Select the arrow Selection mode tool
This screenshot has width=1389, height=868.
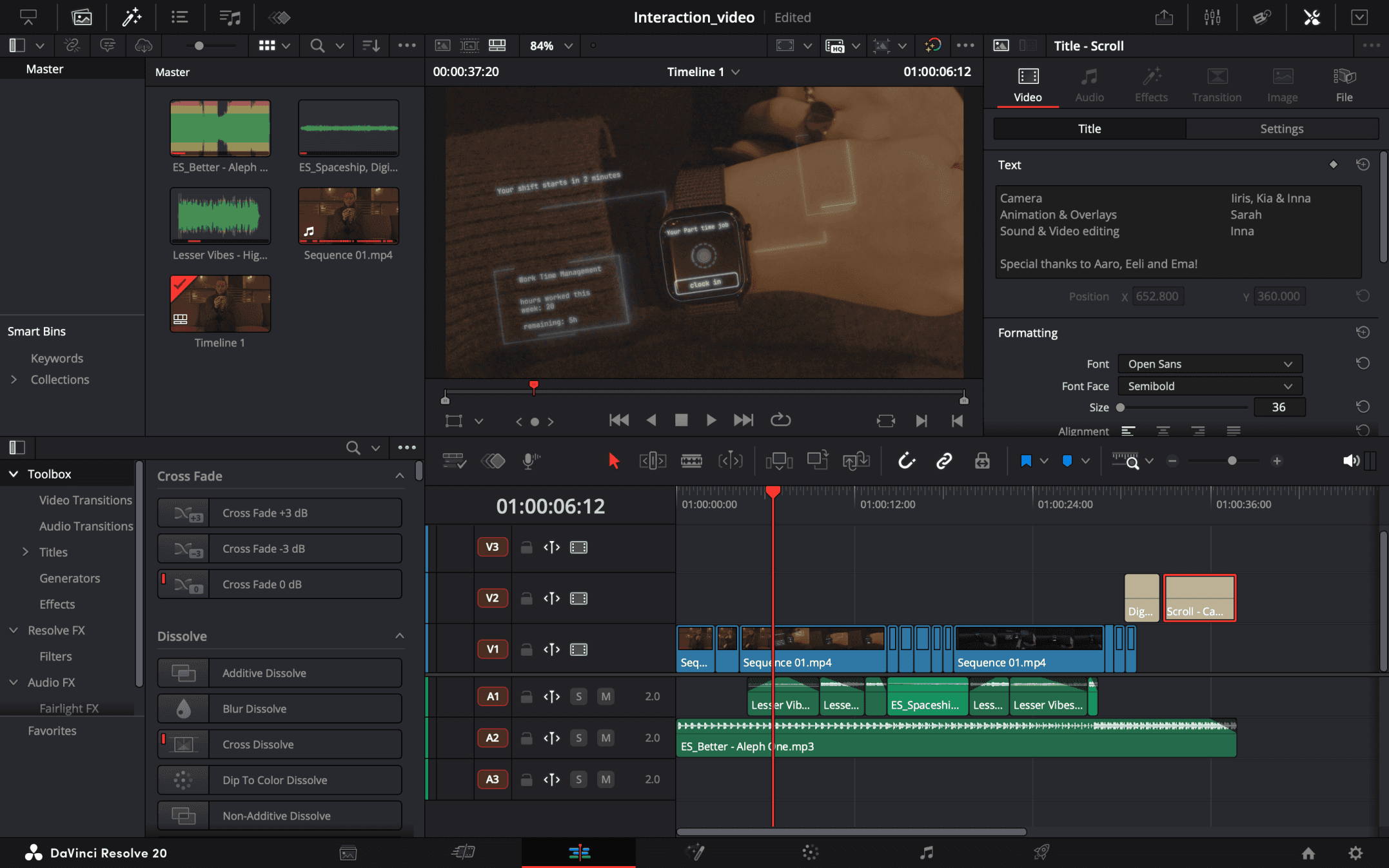[613, 460]
